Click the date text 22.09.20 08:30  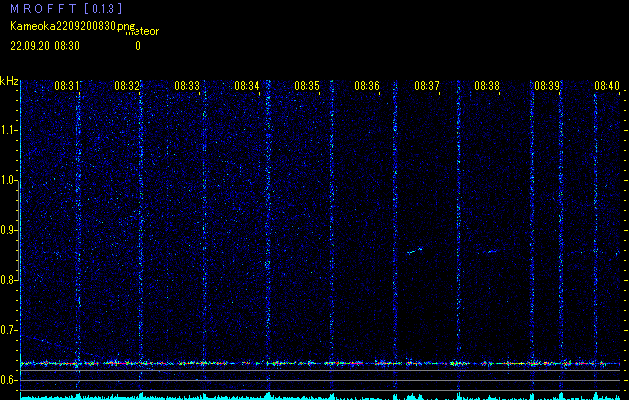(x=45, y=46)
